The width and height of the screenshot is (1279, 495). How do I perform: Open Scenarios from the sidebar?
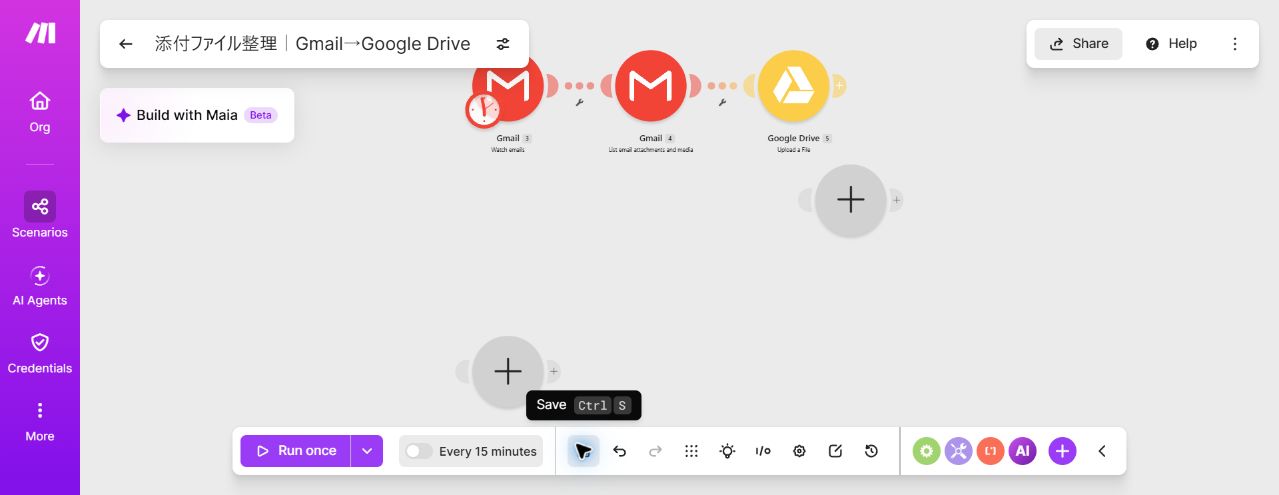click(40, 216)
